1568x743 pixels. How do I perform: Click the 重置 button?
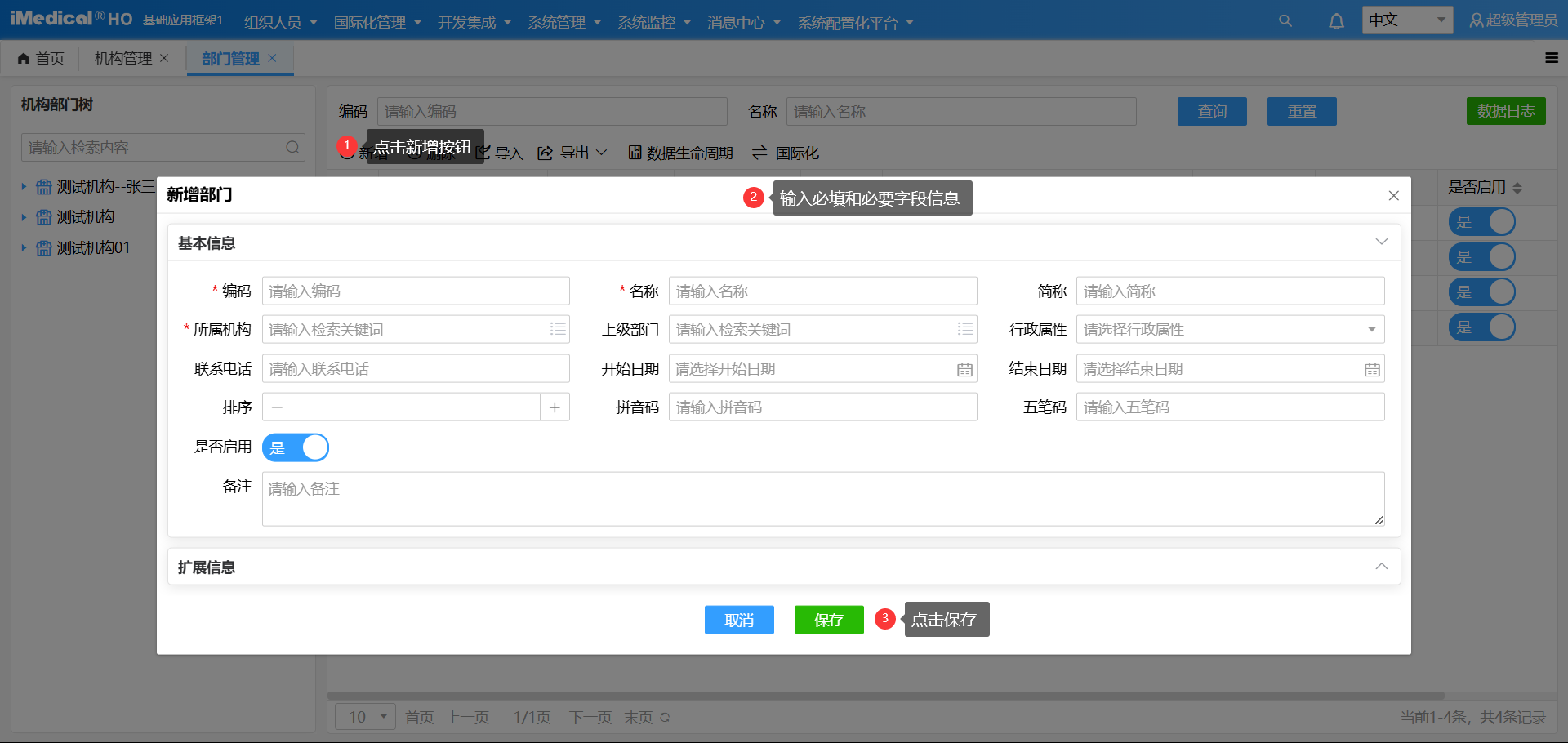pos(1302,111)
